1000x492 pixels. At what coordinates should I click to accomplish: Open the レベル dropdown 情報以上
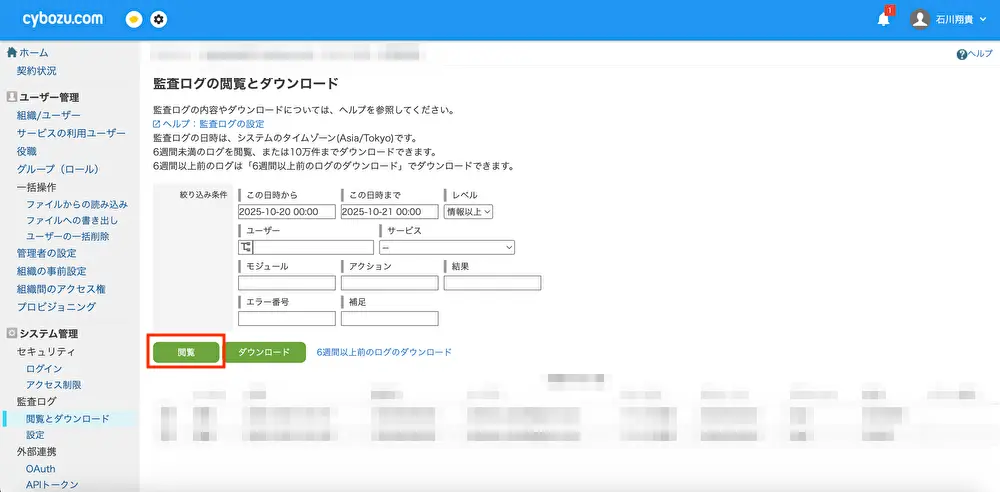tap(468, 212)
